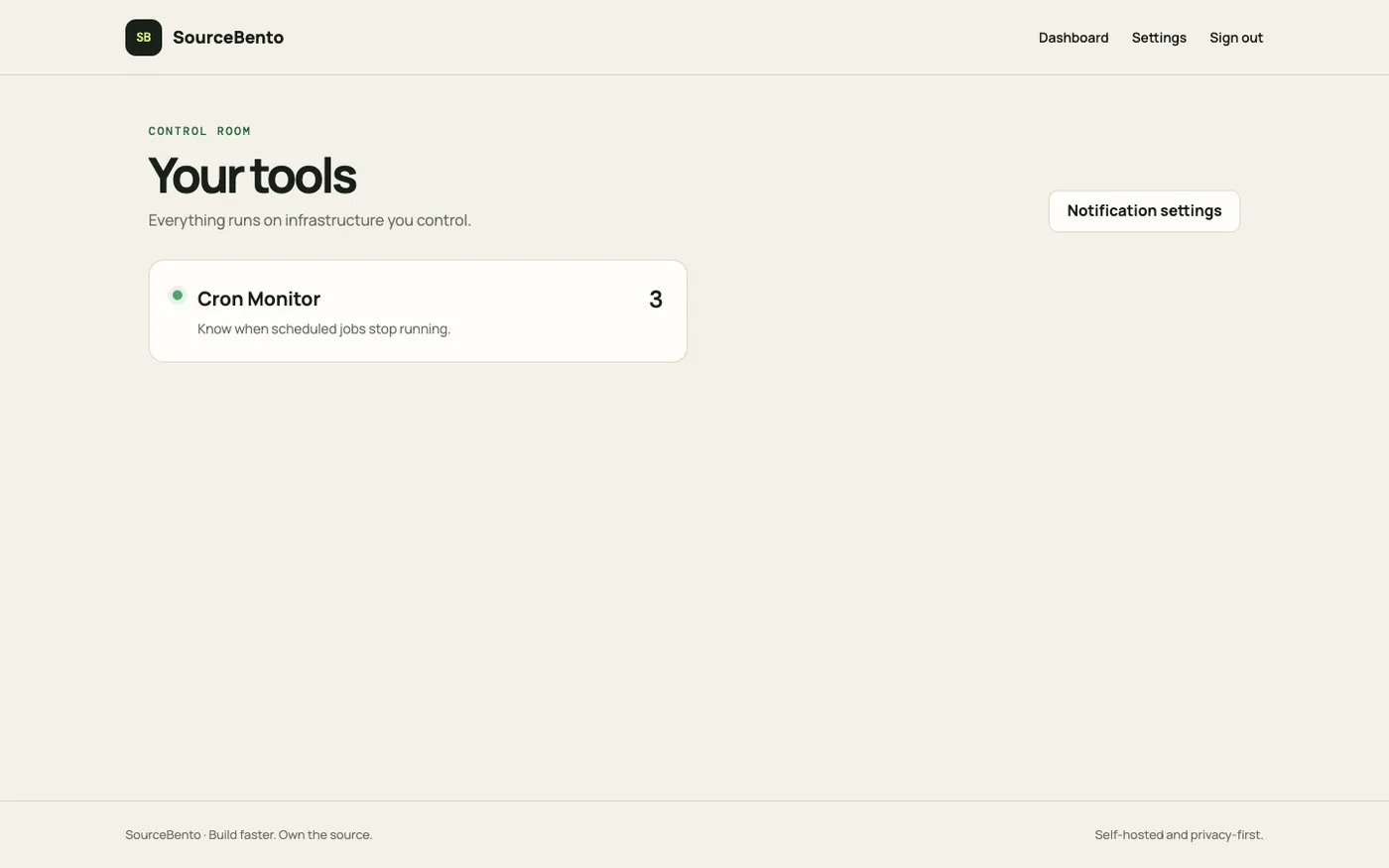The image size is (1389, 868).
Task: Click the green status dot on Cron Monitor
Action: point(178,295)
